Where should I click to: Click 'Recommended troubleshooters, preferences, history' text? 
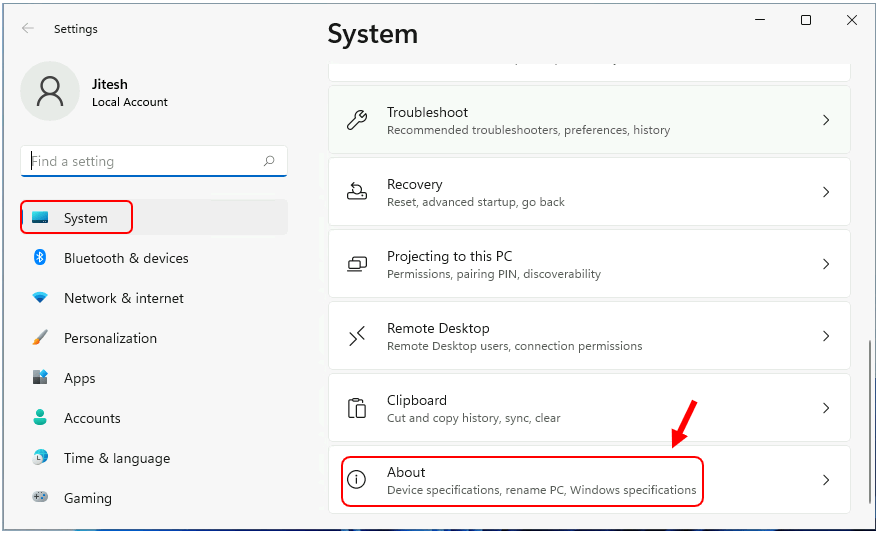pos(529,130)
